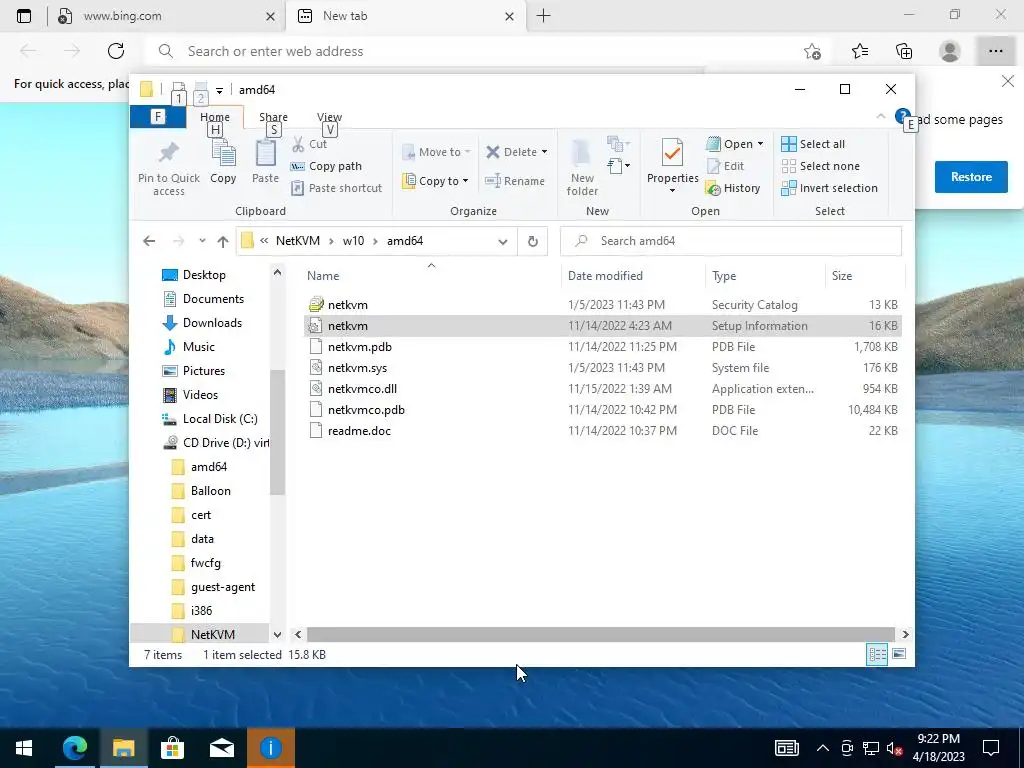Switch to the Home ribbon tab
The image size is (1024, 768).
[x=215, y=117]
